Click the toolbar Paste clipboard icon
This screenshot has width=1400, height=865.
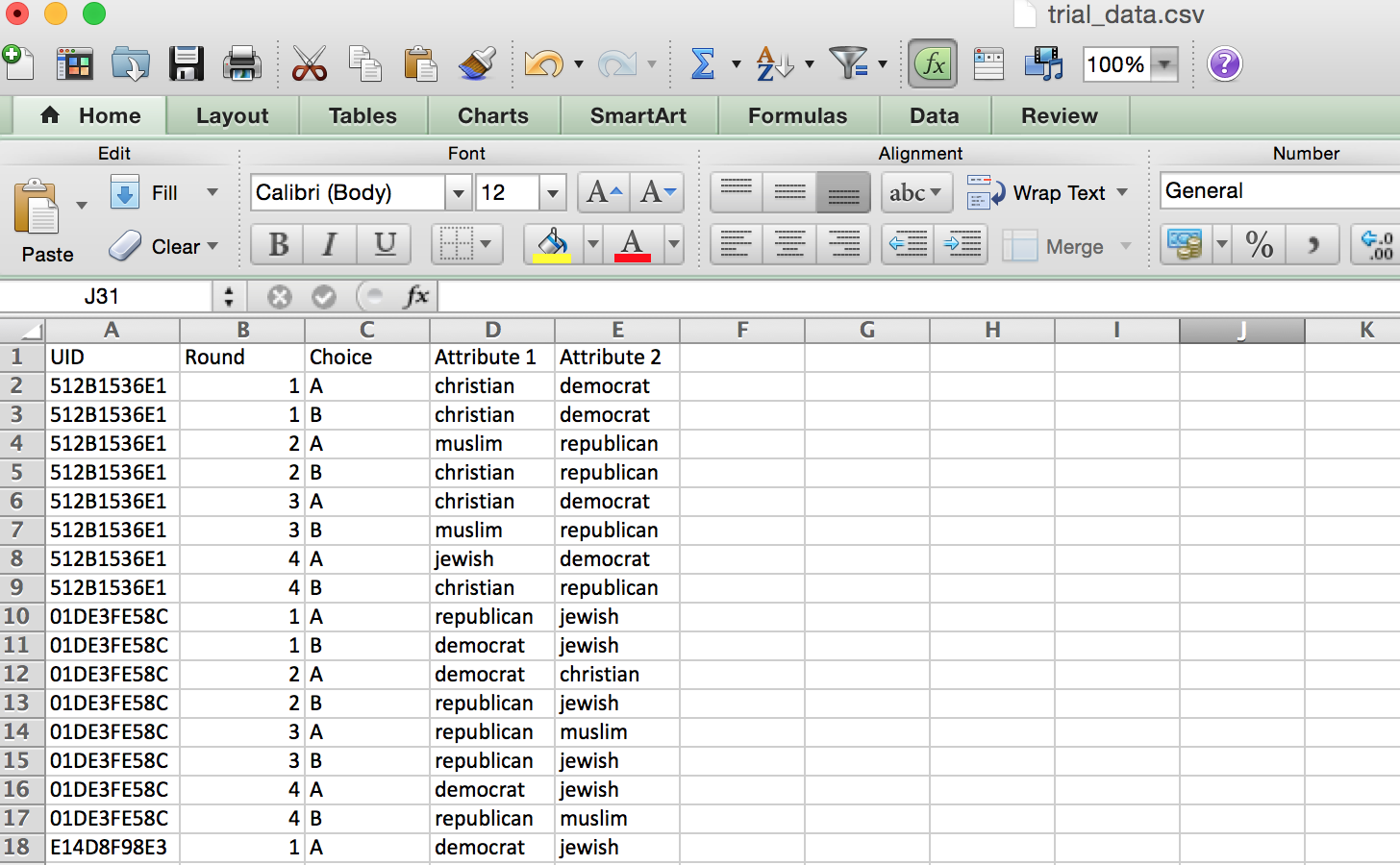point(420,64)
